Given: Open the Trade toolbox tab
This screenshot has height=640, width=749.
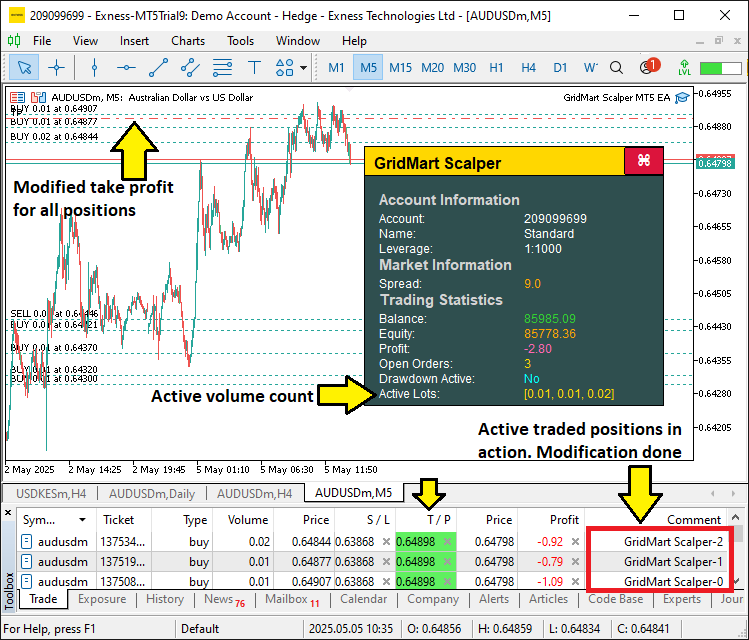Looking at the screenshot, I should pos(43,599).
